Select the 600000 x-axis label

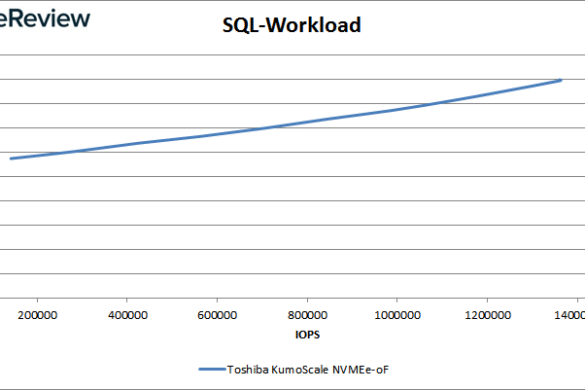(217, 315)
